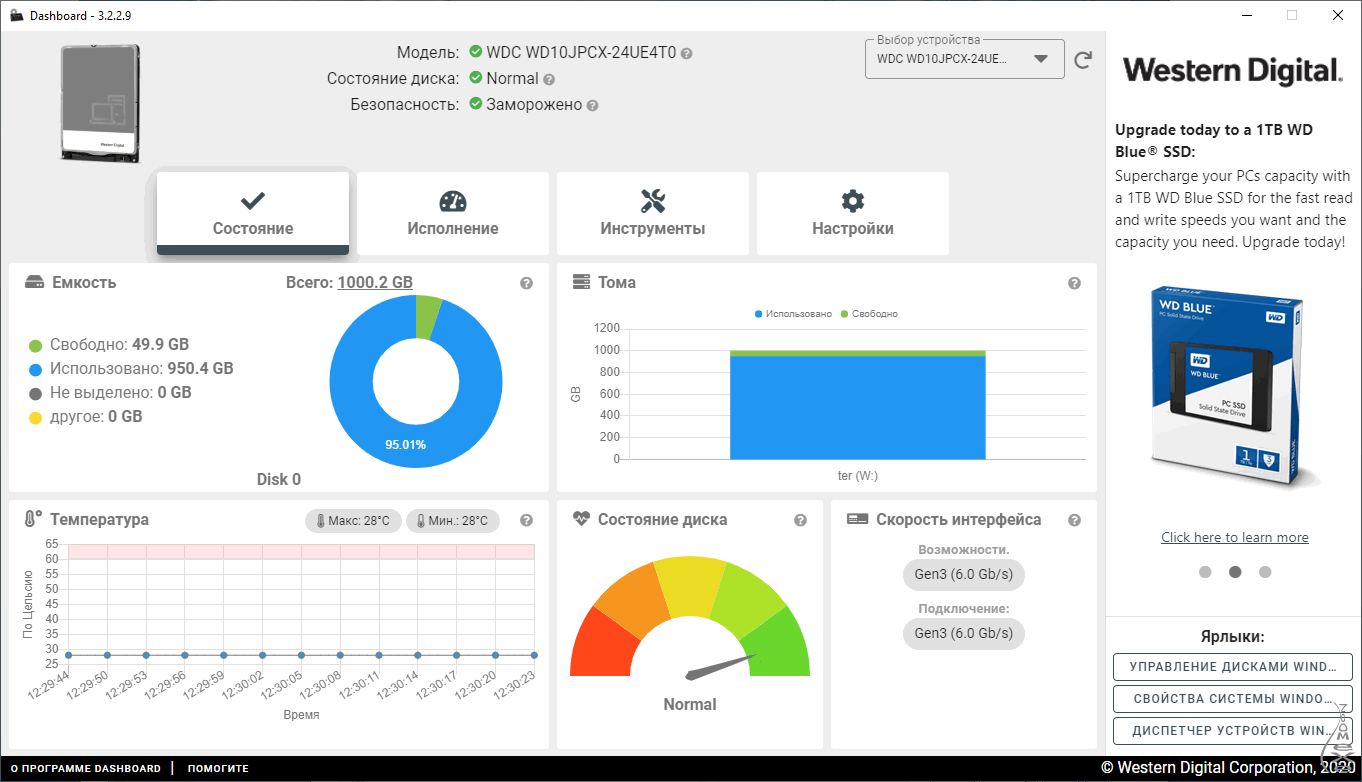Open help for Состояние диска panel

pos(801,521)
